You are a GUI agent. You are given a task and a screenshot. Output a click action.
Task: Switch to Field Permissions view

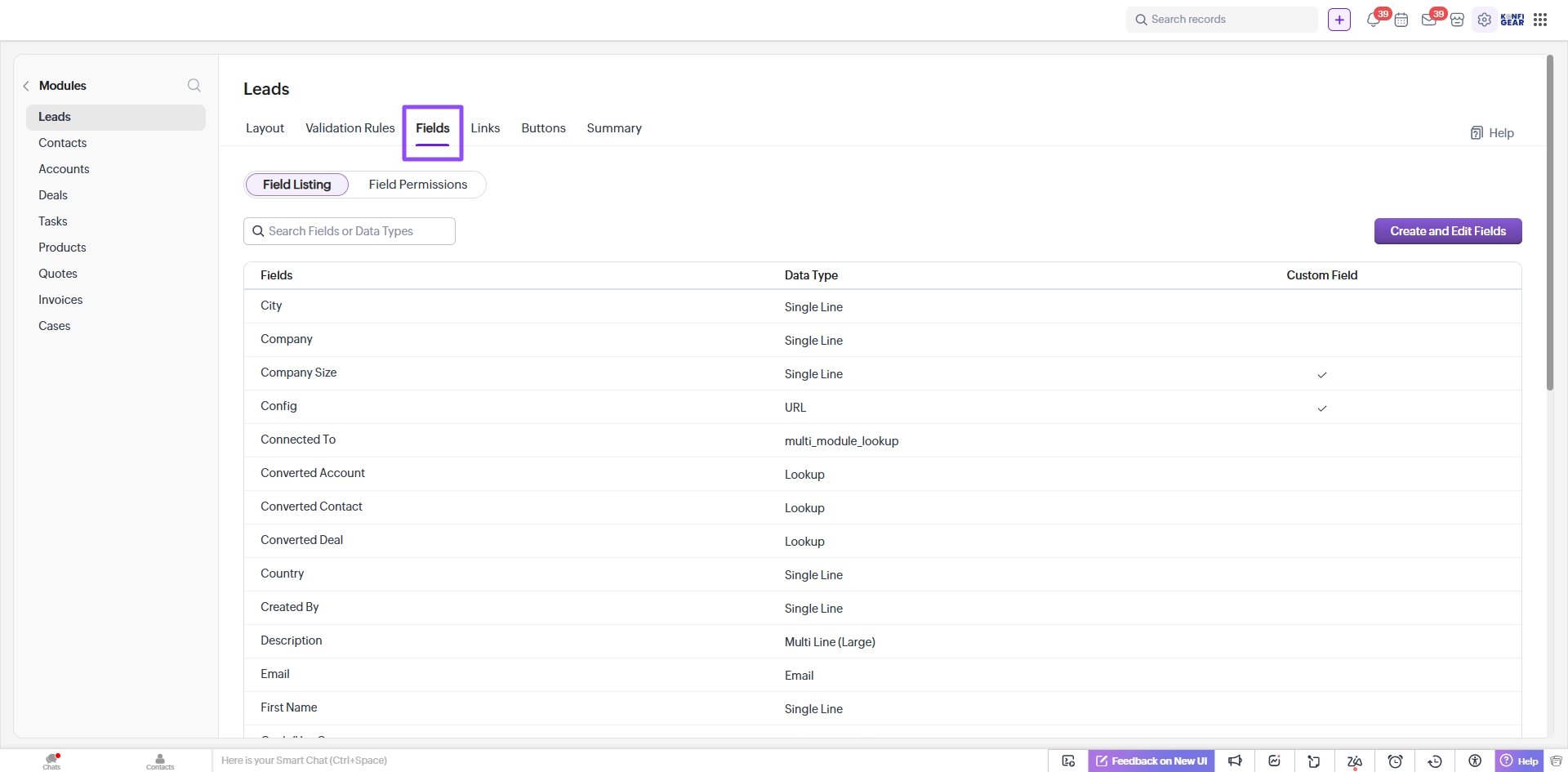pos(417,184)
